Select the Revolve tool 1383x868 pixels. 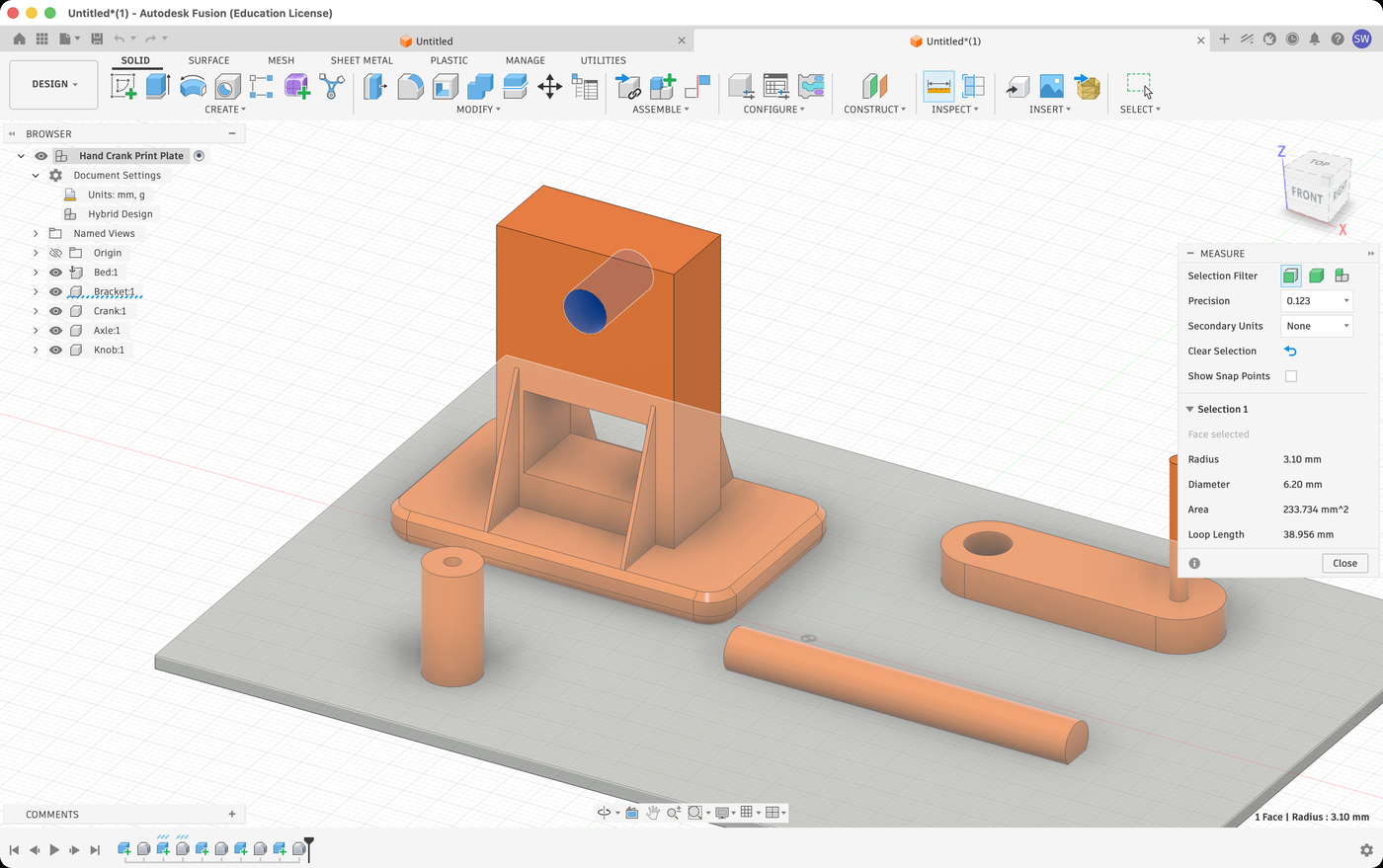(x=193, y=87)
